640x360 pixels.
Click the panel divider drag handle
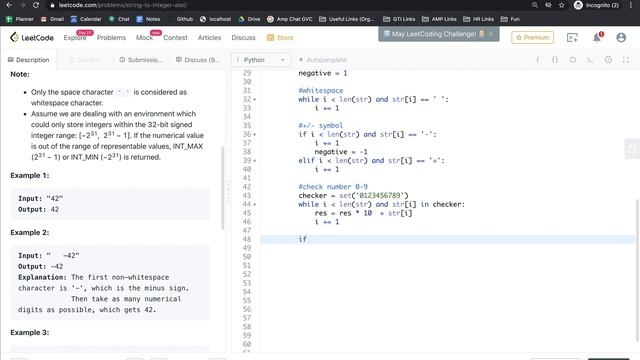pyautogui.click(x=228, y=191)
